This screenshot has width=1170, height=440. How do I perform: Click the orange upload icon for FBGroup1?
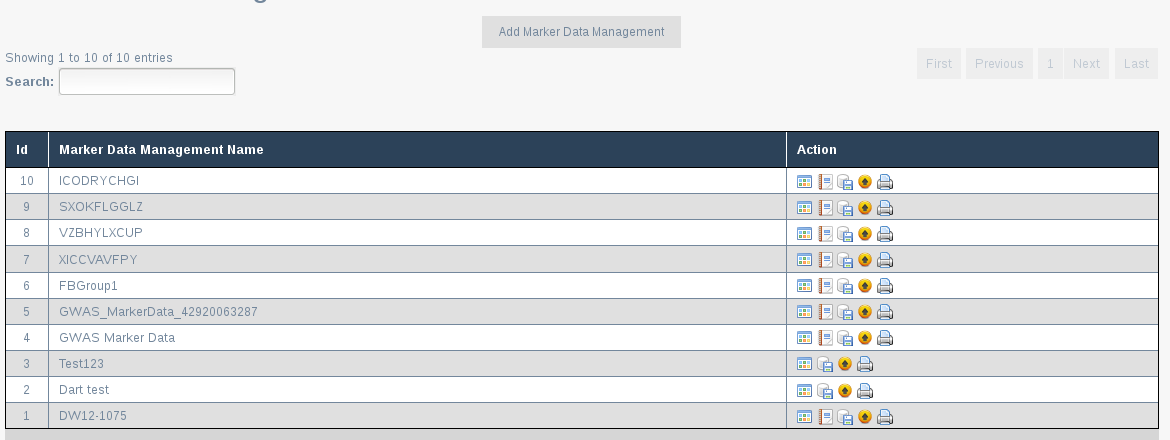coord(865,286)
